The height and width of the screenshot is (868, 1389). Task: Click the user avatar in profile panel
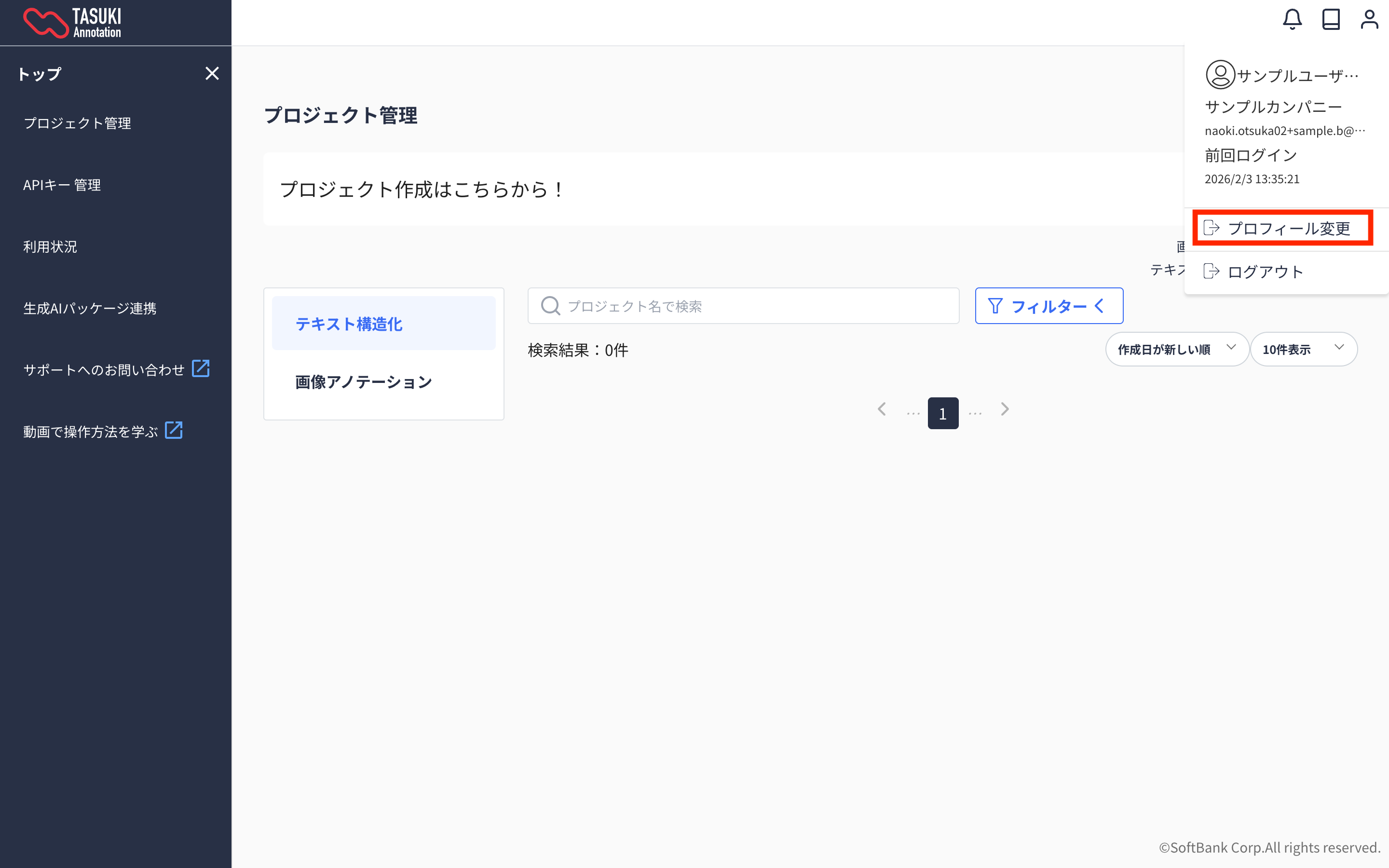[x=1220, y=75]
